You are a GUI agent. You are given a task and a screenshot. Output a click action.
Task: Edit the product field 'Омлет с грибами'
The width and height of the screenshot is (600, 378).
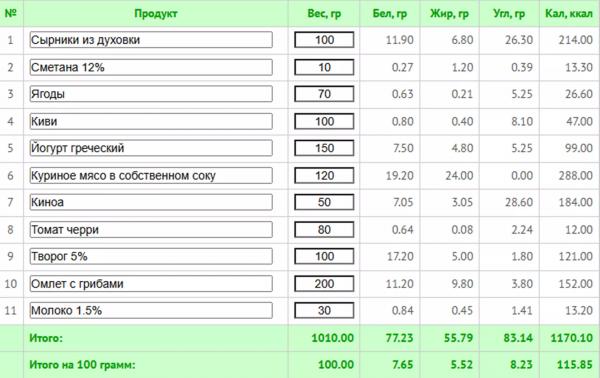point(151,284)
